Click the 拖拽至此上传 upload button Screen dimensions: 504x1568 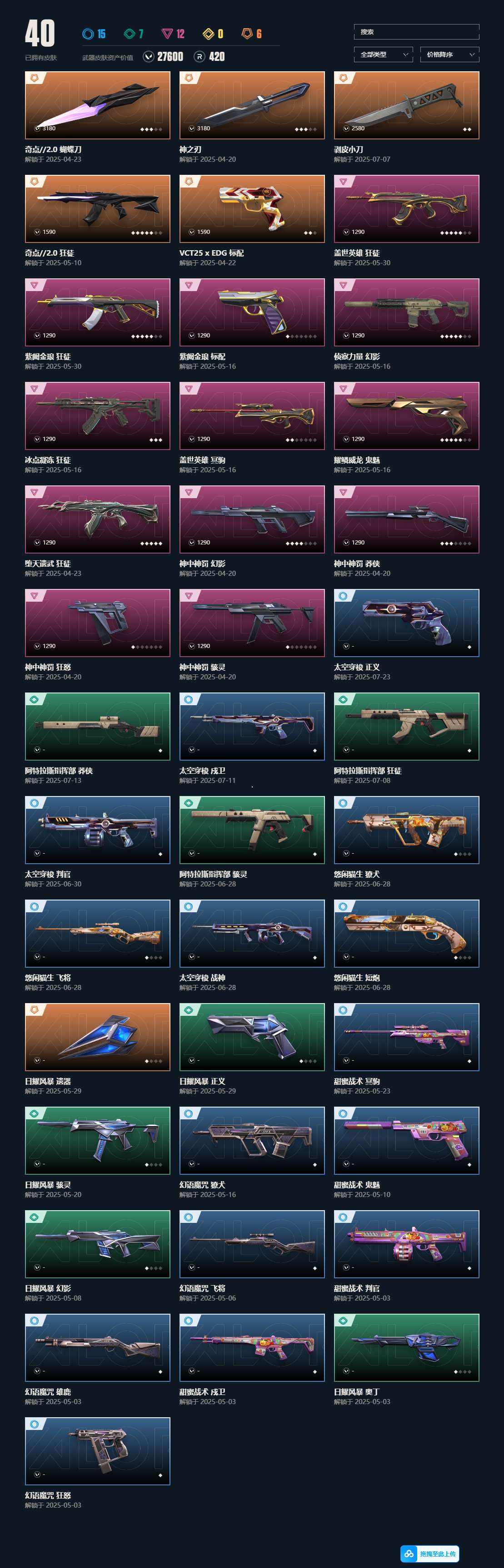[x=429, y=1553]
